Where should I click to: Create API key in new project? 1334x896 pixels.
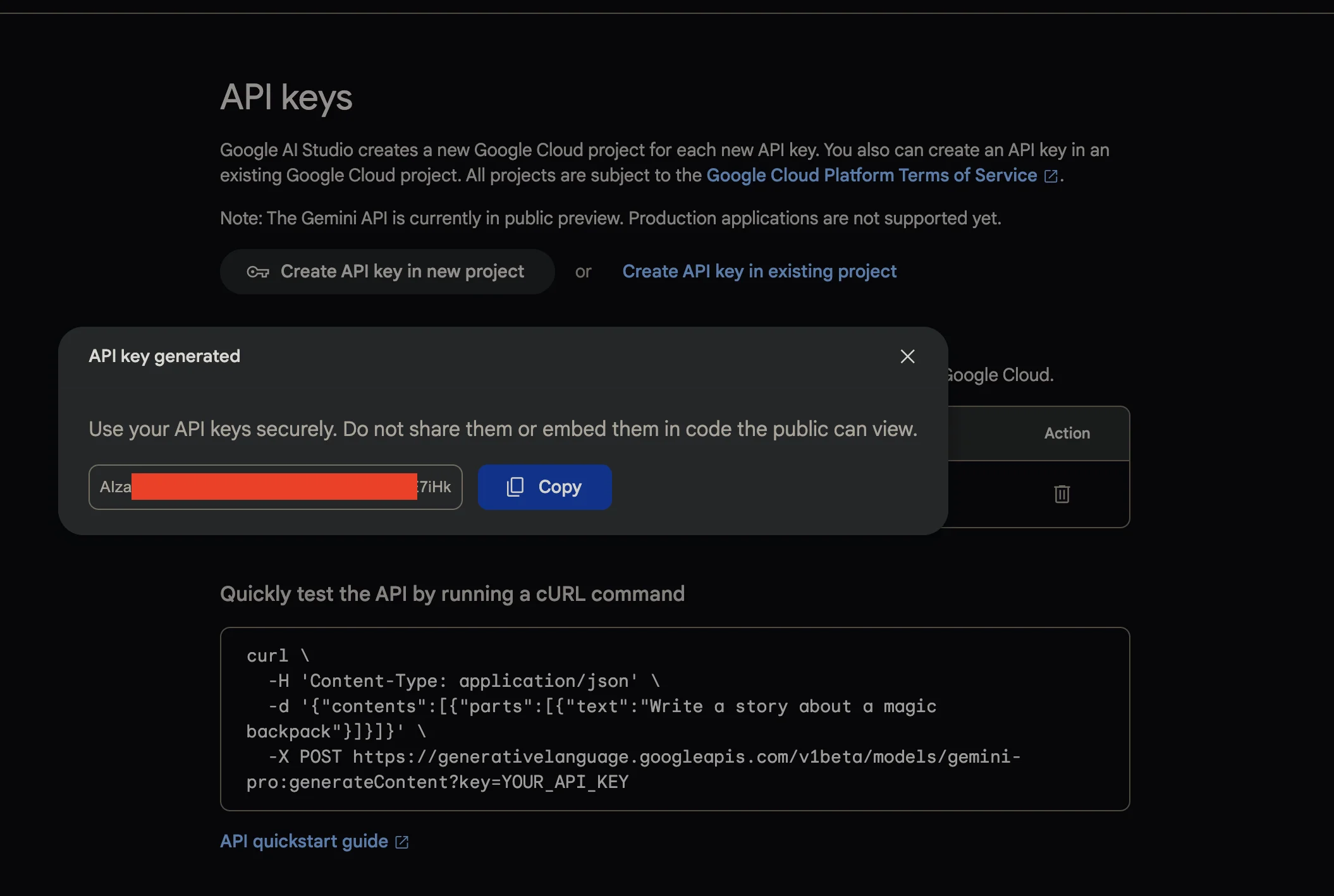(387, 272)
